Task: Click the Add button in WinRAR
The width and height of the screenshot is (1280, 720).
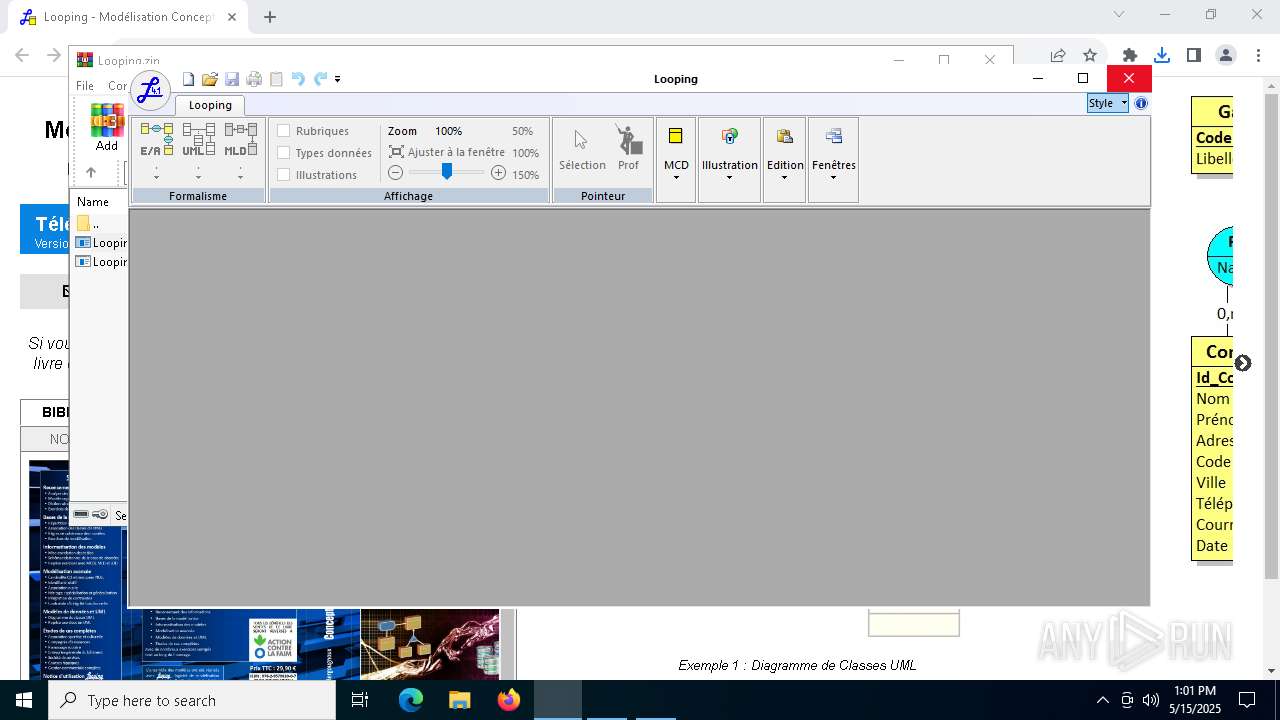Action: point(106,127)
